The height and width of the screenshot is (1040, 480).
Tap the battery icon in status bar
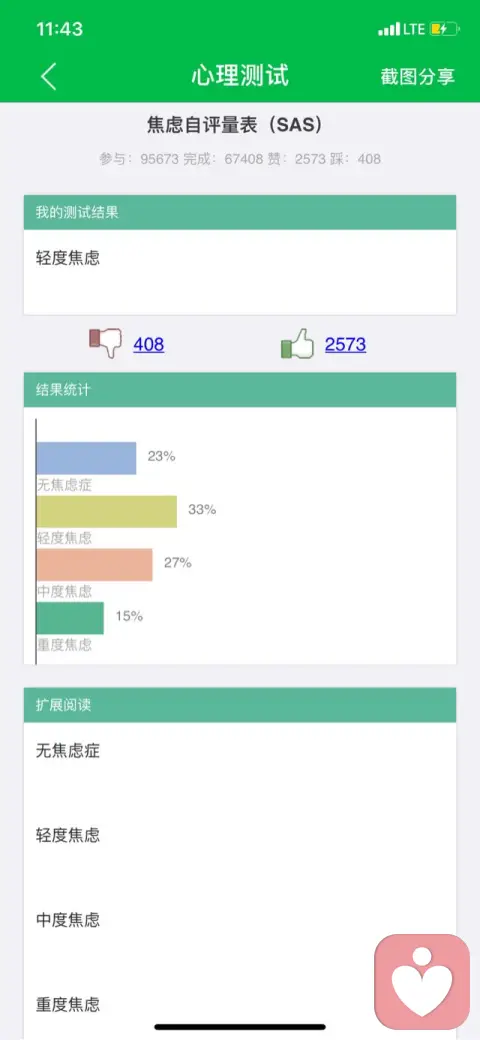click(444, 29)
